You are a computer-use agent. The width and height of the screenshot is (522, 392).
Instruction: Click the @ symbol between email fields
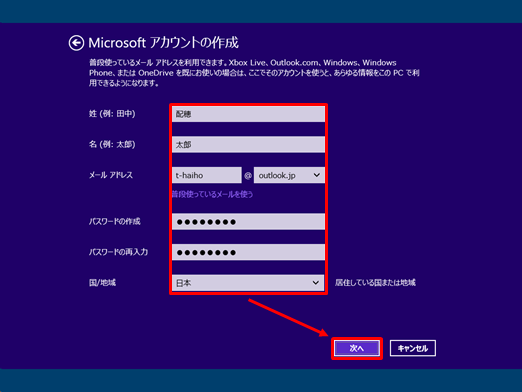pos(248,176)
